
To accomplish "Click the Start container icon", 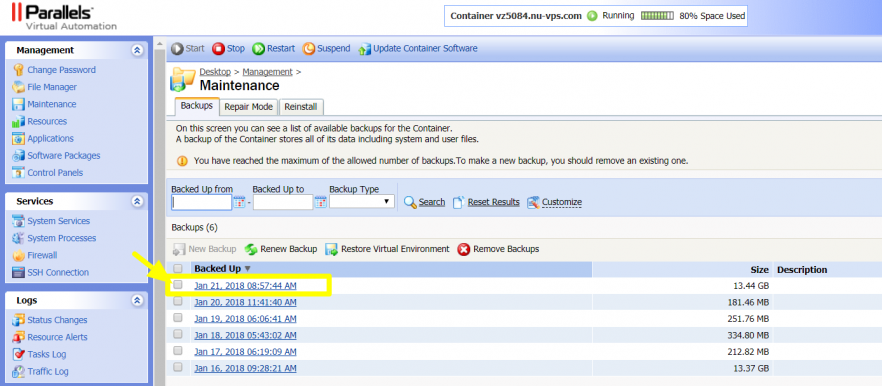I will coord(177,49).
